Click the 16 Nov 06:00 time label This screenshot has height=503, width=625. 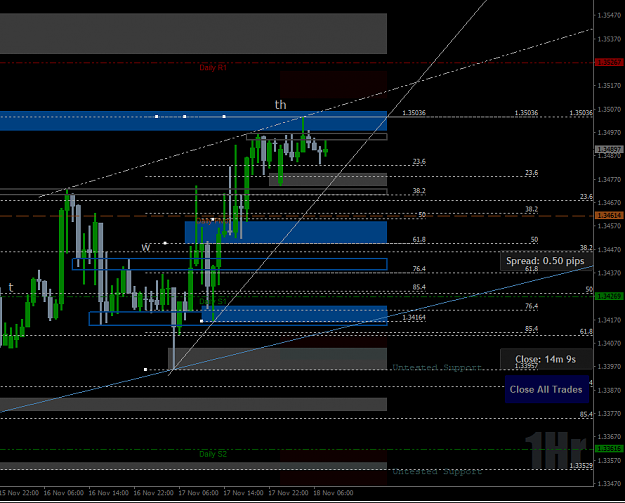tap(64, 493)
